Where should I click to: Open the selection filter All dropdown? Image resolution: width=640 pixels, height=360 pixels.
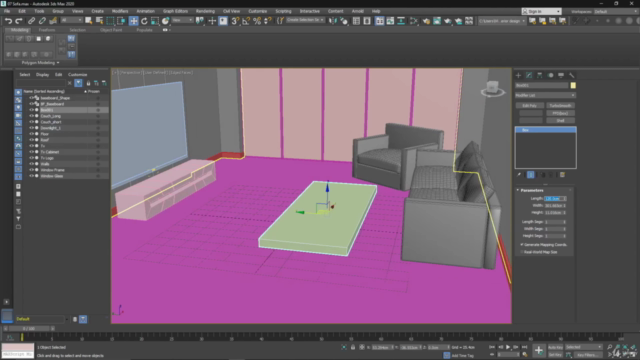[x=71, y=20]
